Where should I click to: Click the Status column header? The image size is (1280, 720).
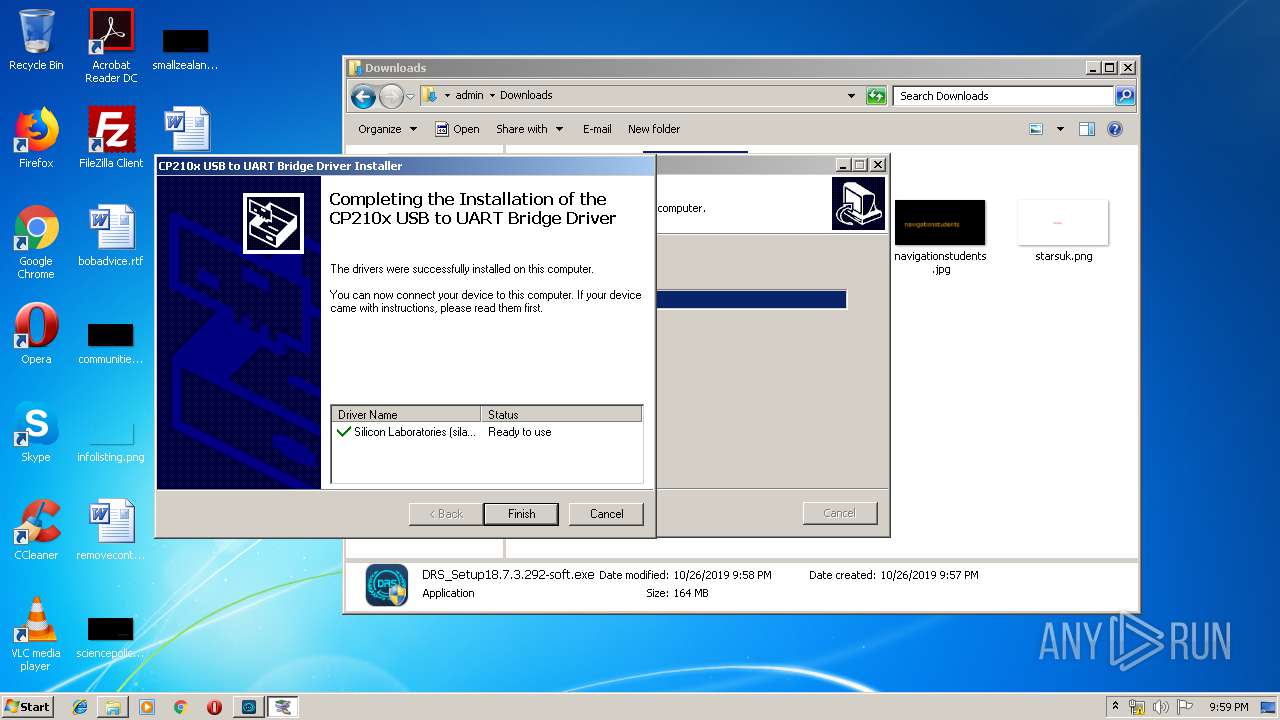click(x=561, y=414)
